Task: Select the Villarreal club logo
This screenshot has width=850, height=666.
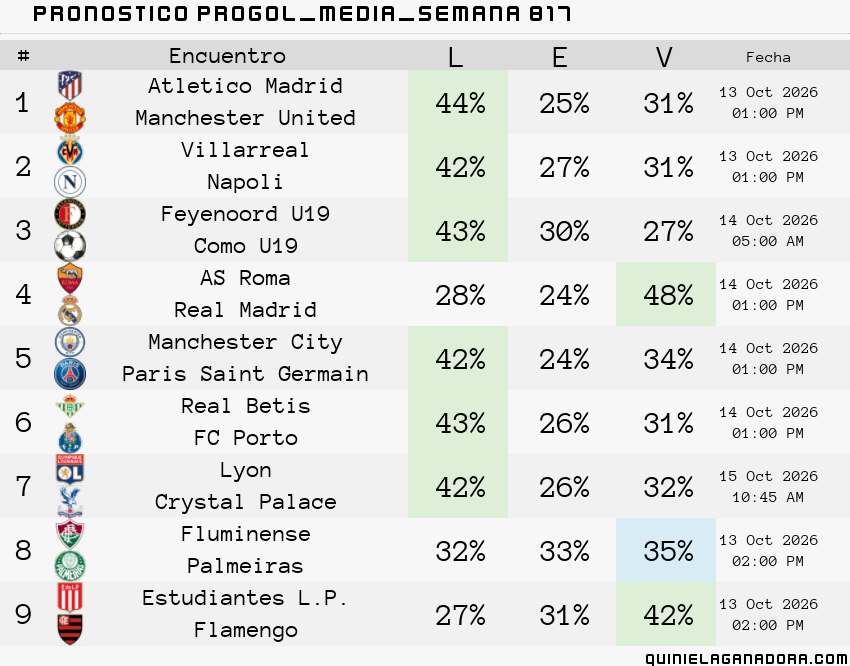Action: pos(70,150)
